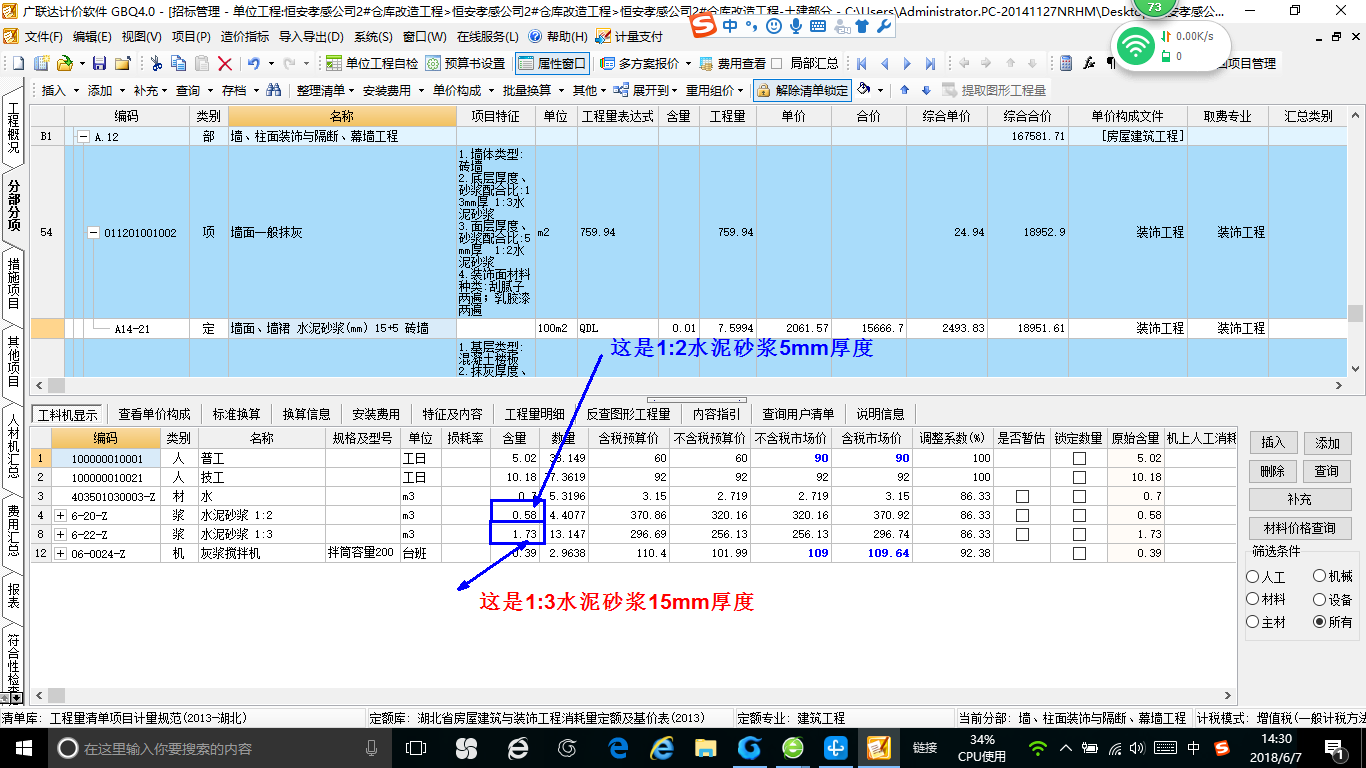Check 锁定数量 box for 普工 row
Viewport: 1366px width, 768px height.
pyautogui.click(x=1079, y=459)
